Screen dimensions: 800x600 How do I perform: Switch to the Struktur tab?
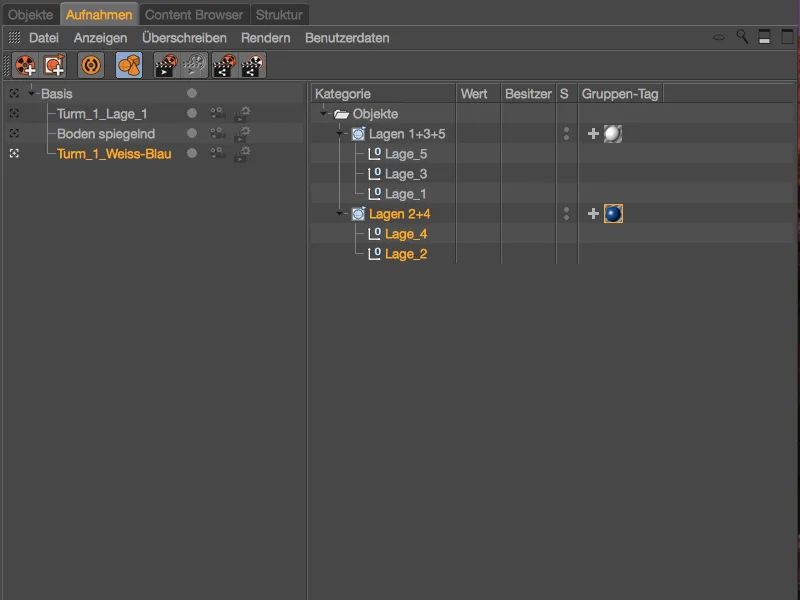coord(279,14)
